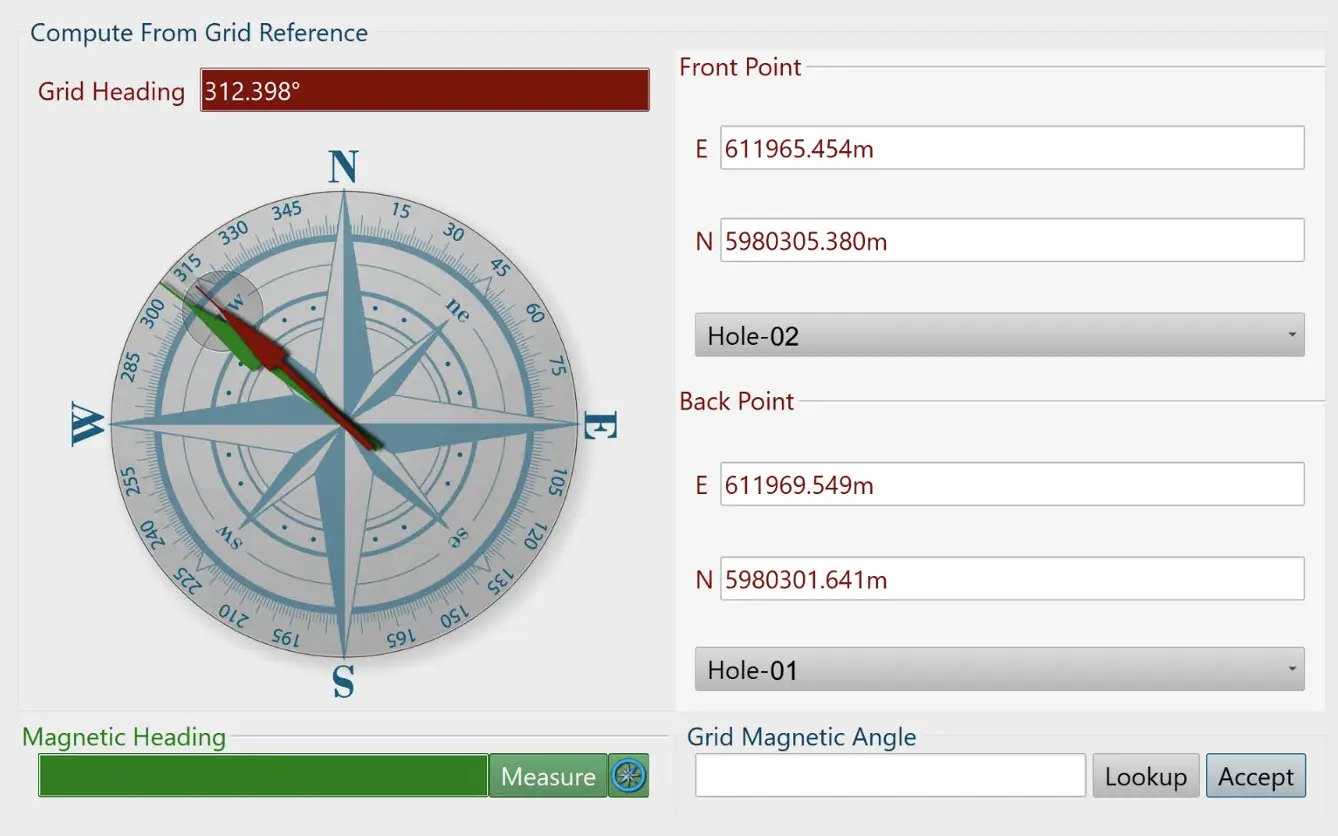Viewport: 1338px width, 836px height.
Task: Click the W letter on the compass
Action: [88, 427]
